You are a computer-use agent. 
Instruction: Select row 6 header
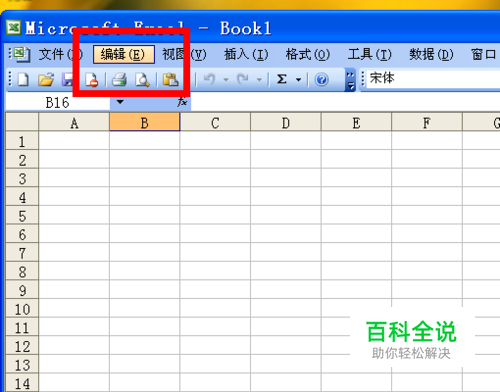[x=22, y=233]
